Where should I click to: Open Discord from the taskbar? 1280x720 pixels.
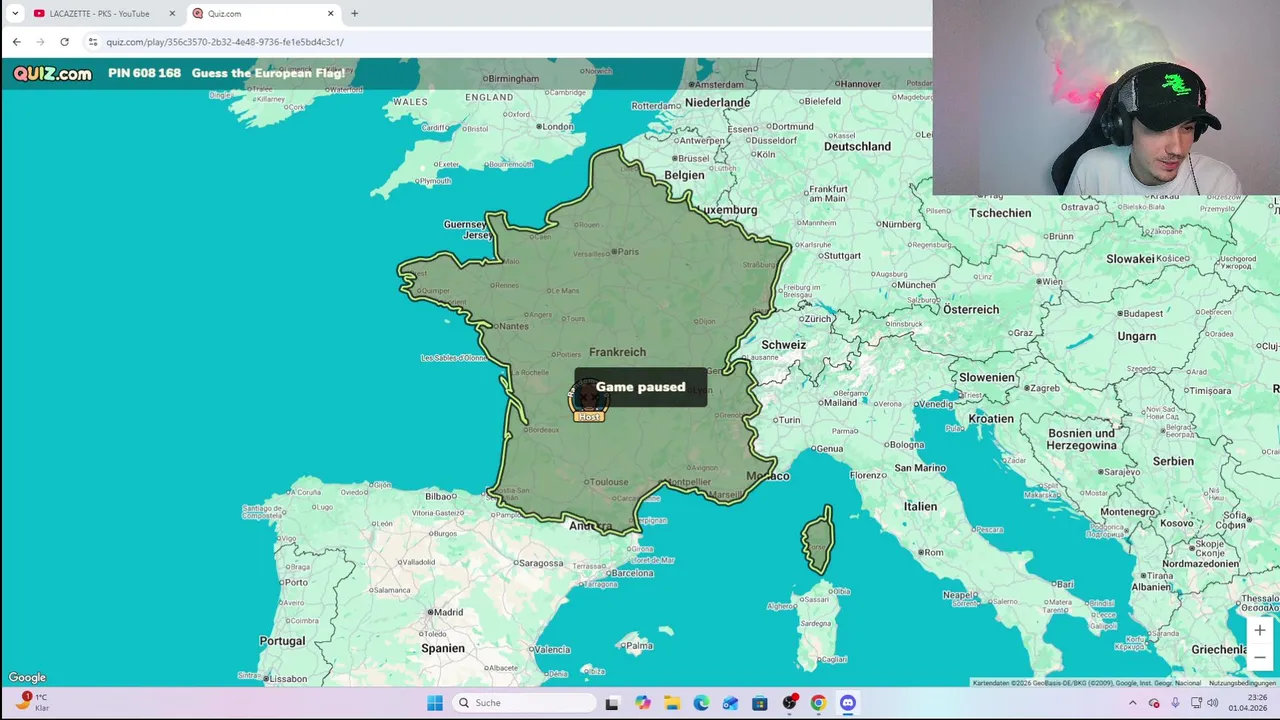coord(848,703)
